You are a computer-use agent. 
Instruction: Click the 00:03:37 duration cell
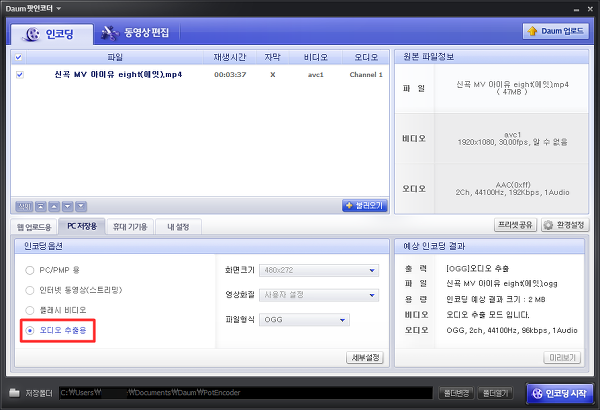(230, 75)
